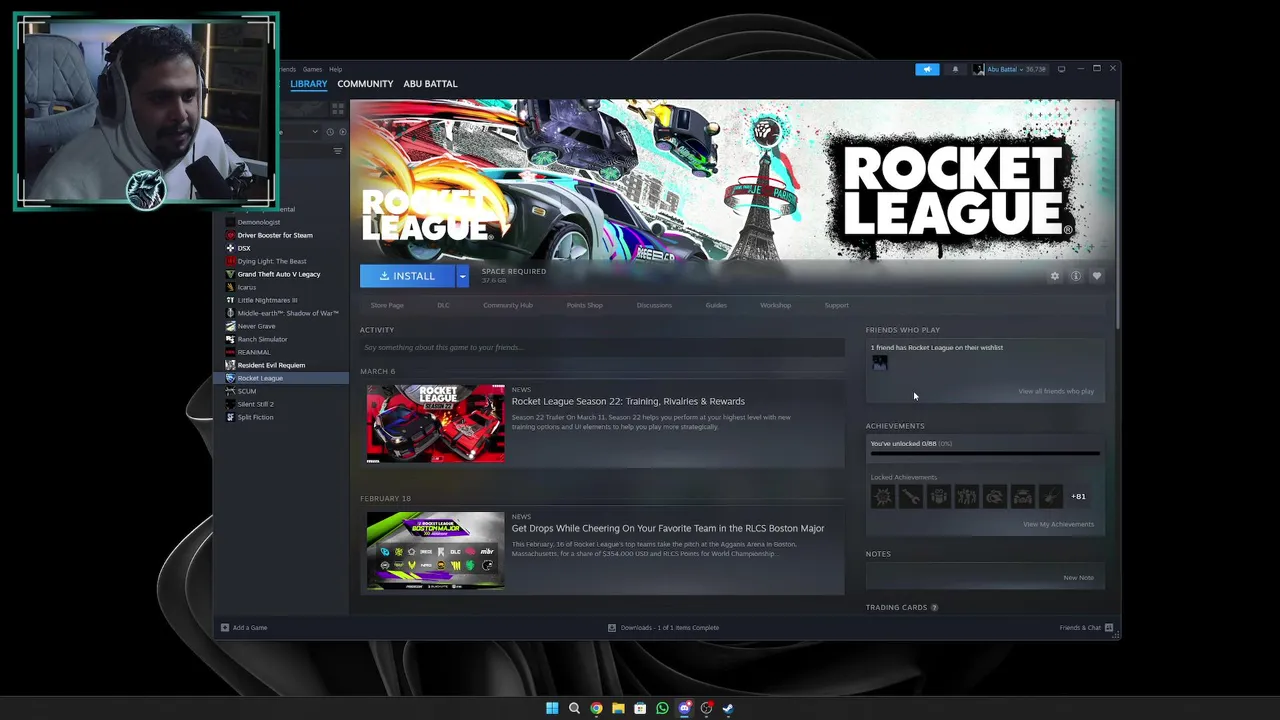Image resolution: width=1280 pixels, height=720 pixels.
Task: Click Add a Game
Action: coord(243,627)
